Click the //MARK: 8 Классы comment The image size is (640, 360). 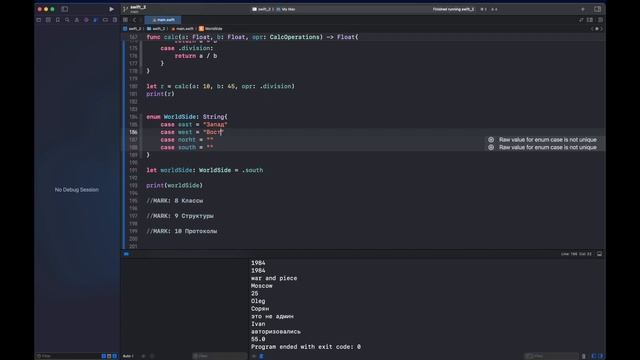[x=175, y=201]
